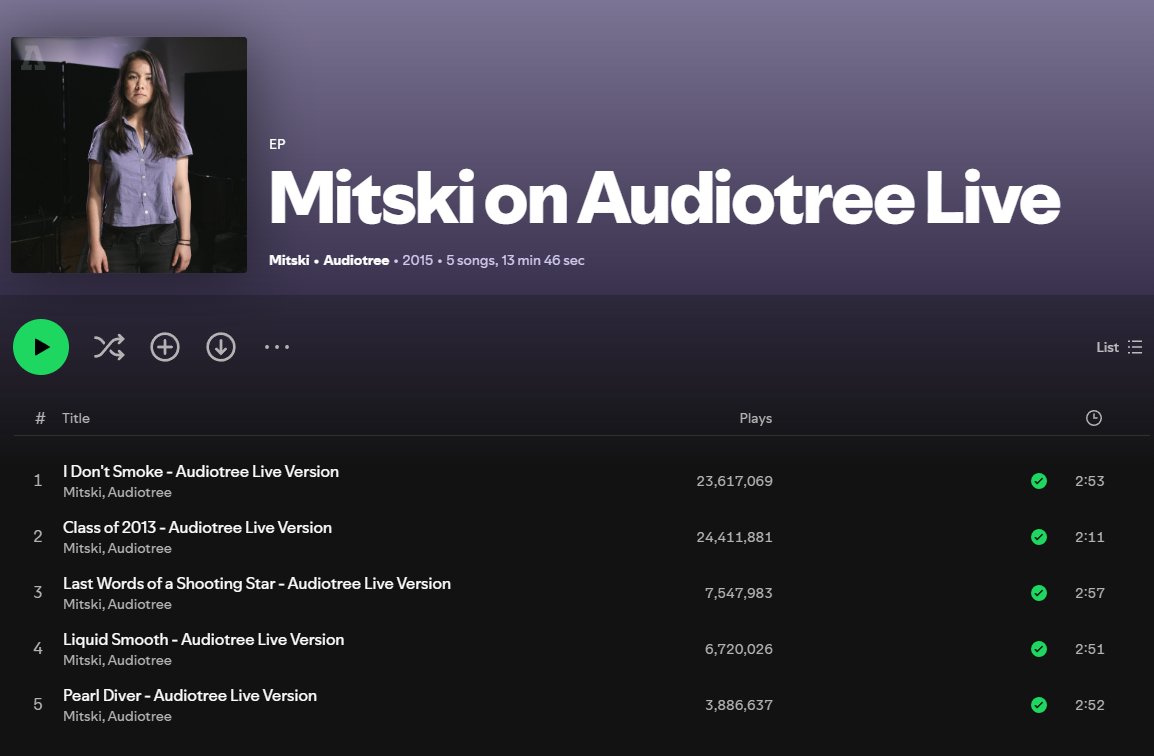Click play count 7,547,983
The width and height of the screenshot is (1154, 756).
[x=738, y=593]
